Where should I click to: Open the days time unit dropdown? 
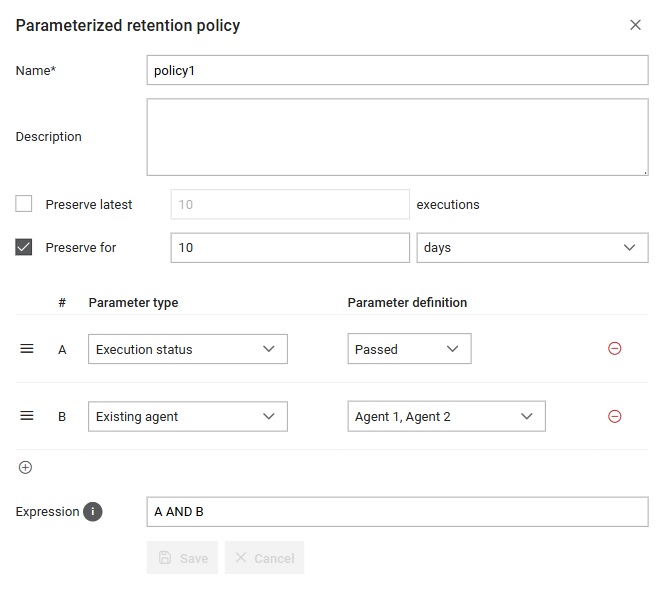pos(532,248)
